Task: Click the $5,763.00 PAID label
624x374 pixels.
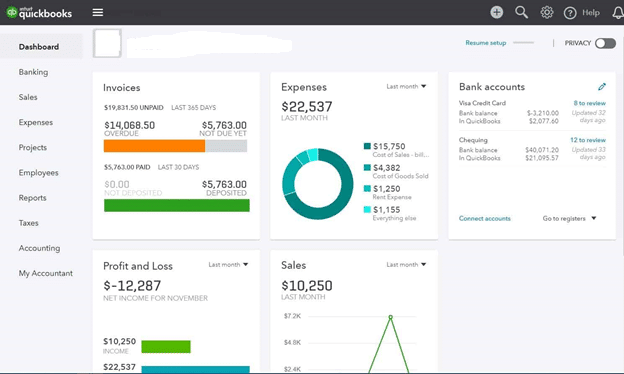Action: tap(127, 167)
